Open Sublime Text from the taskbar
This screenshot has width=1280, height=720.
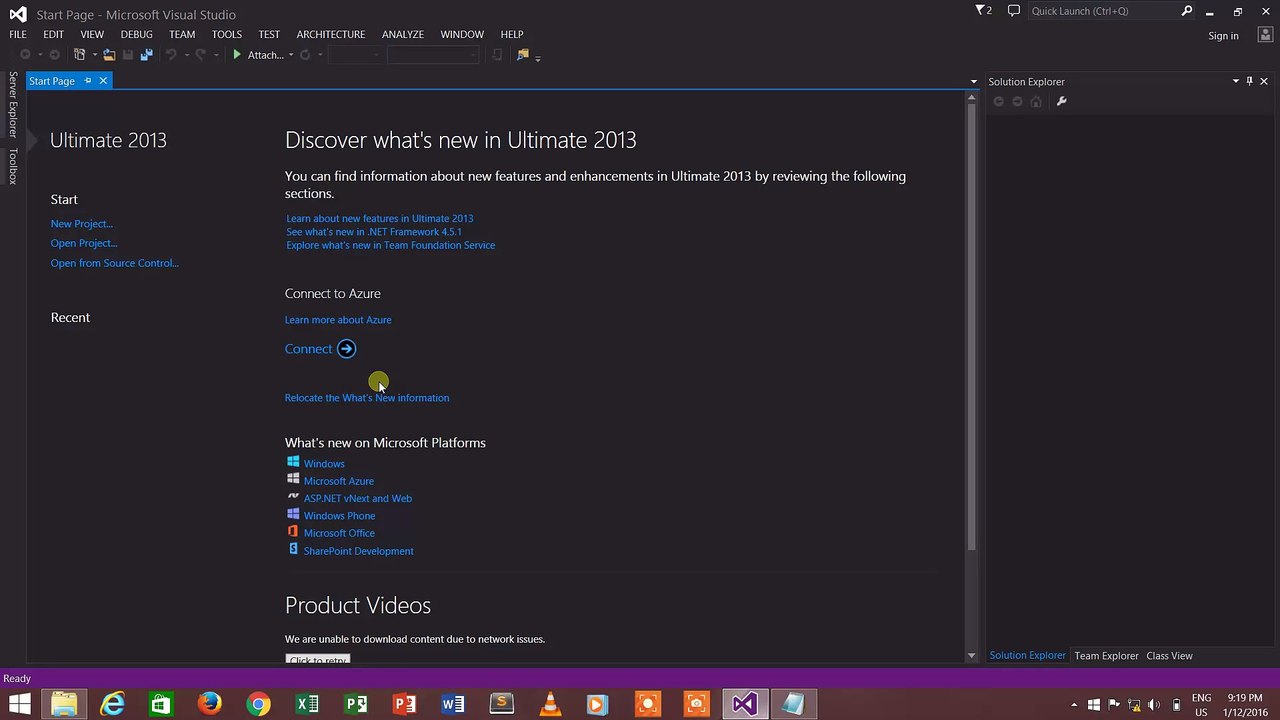pyautogui.click(x=501, y=704)
